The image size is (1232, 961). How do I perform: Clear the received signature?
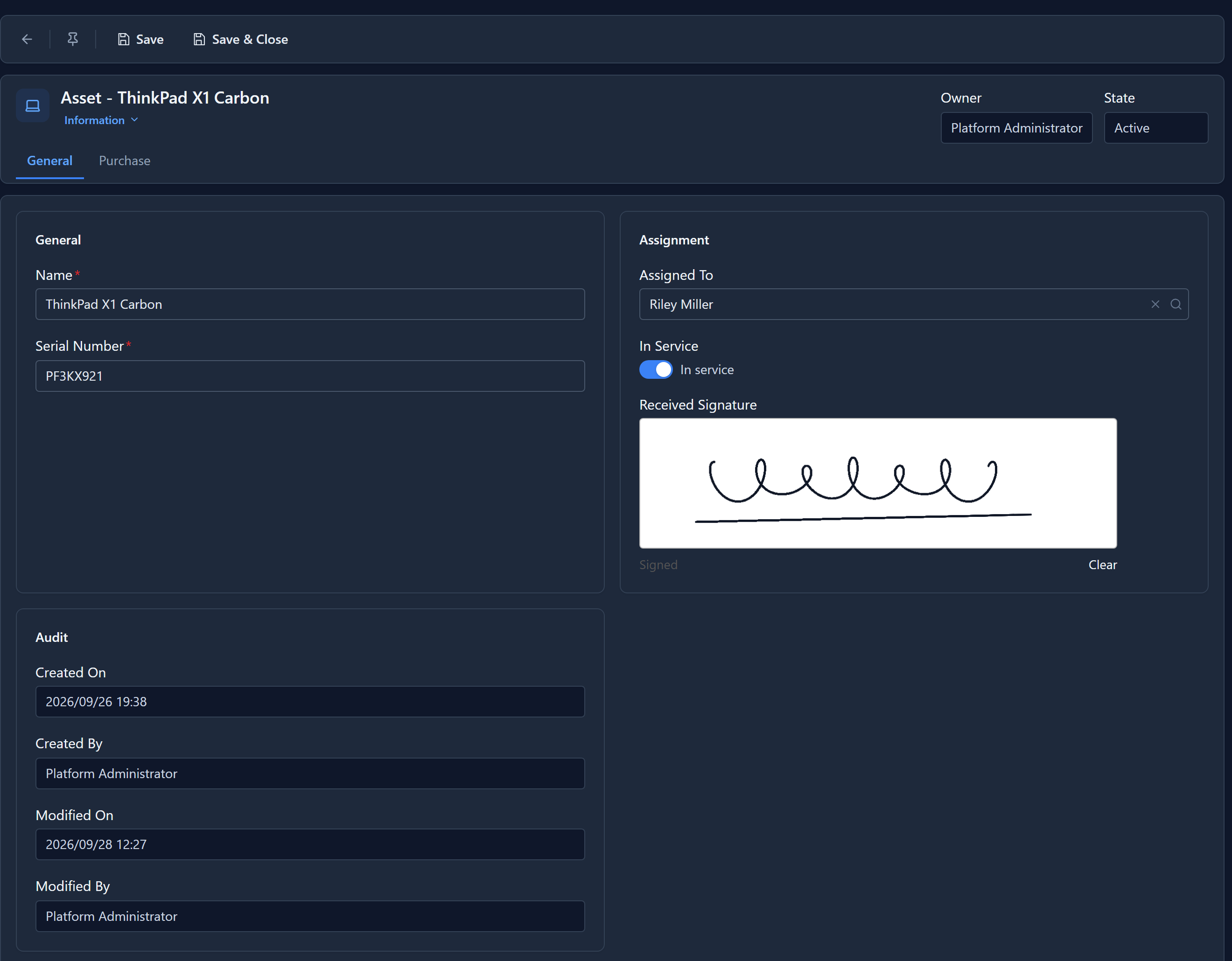coord(1102,565)
